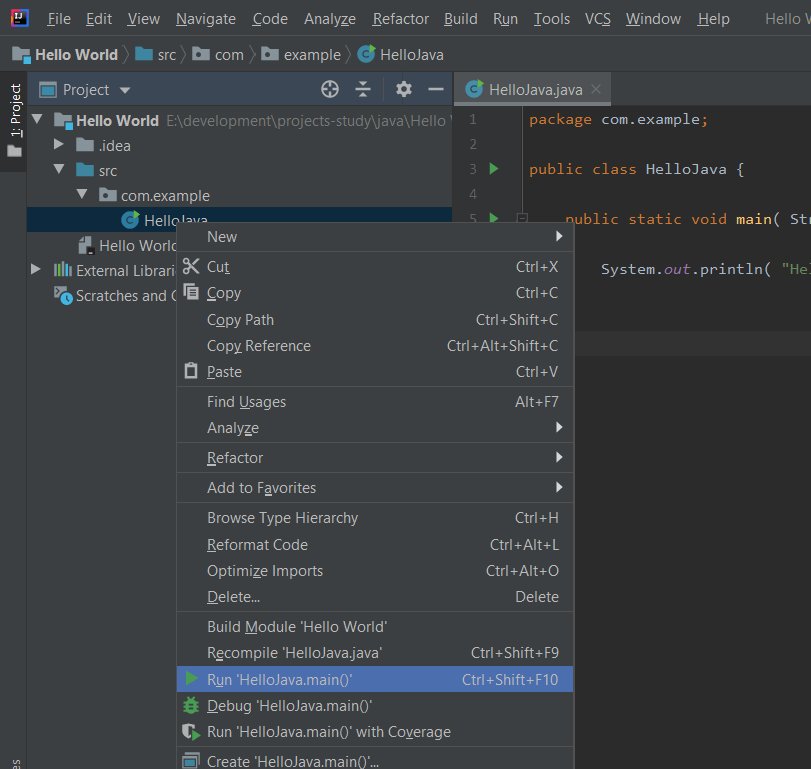The image size is (811, 769).
Task: Click the Run with Coverage icon
Action: point(191,731)
